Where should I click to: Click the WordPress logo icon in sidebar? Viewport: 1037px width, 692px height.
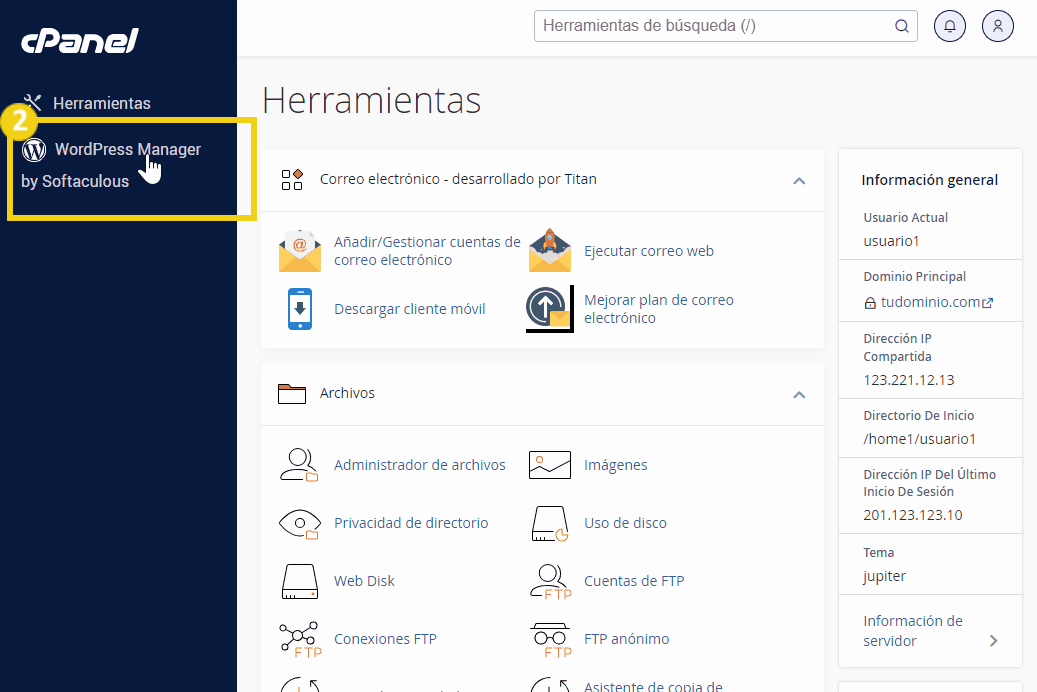pos(34,150)
